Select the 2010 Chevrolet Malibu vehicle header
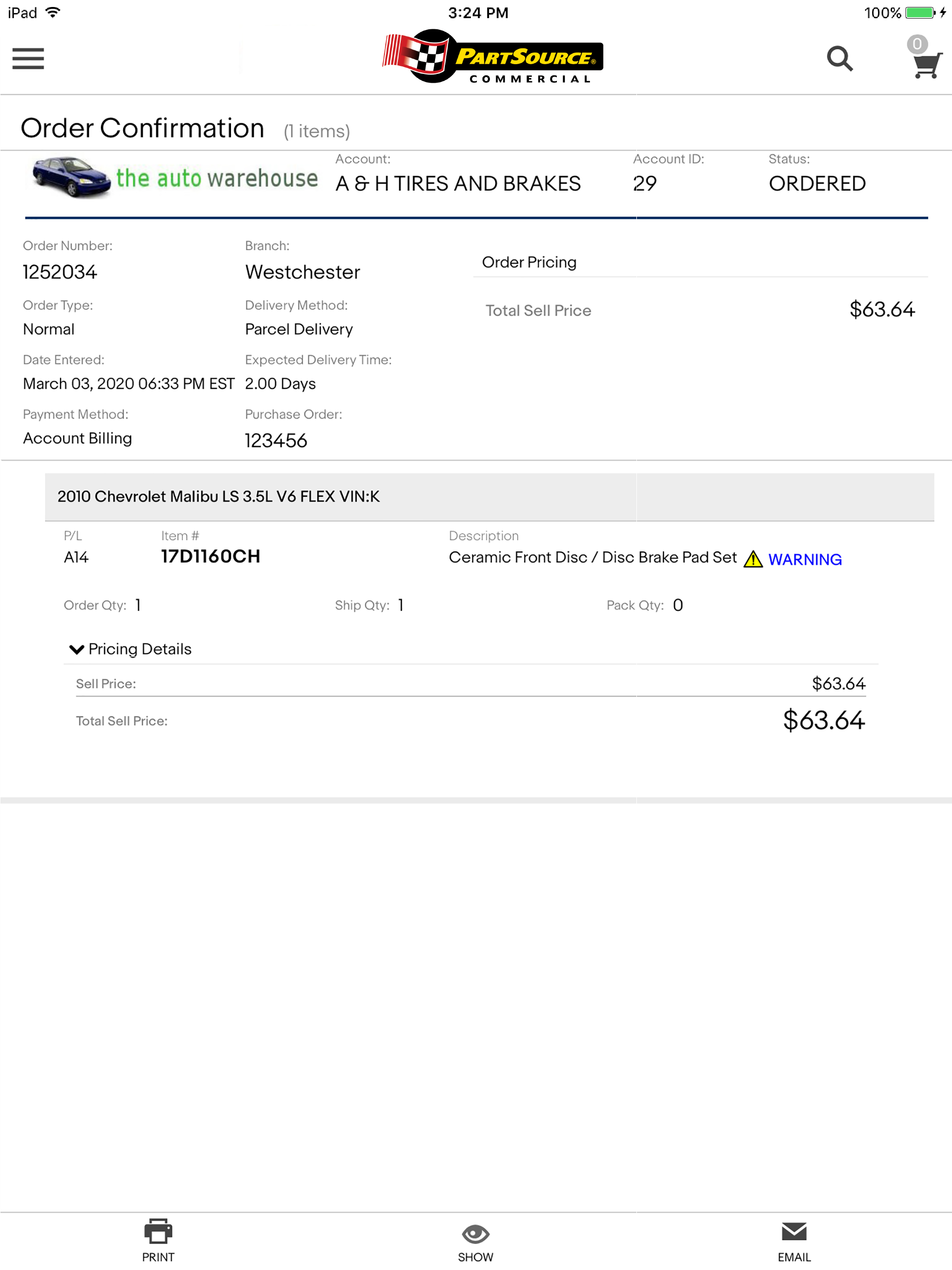The height and width of the screenshot is (1270, 952). click(x=489, y=496)
